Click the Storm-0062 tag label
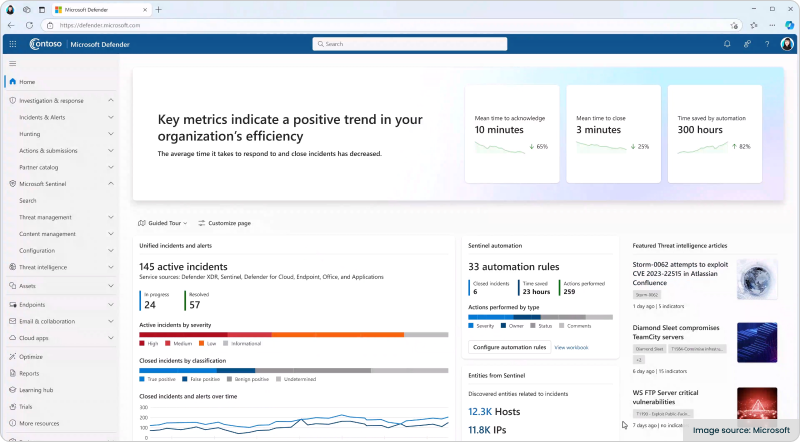Screen dimensions: 800x442 pos(647,294)
